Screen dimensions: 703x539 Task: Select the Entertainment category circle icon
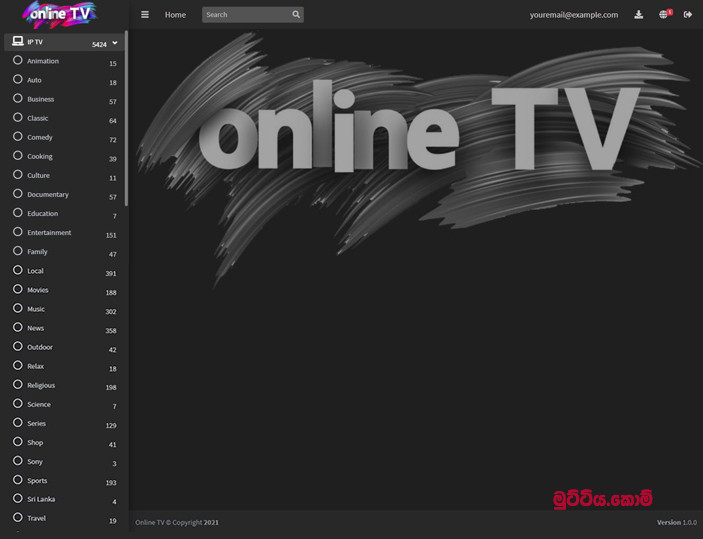click(17, 232)
